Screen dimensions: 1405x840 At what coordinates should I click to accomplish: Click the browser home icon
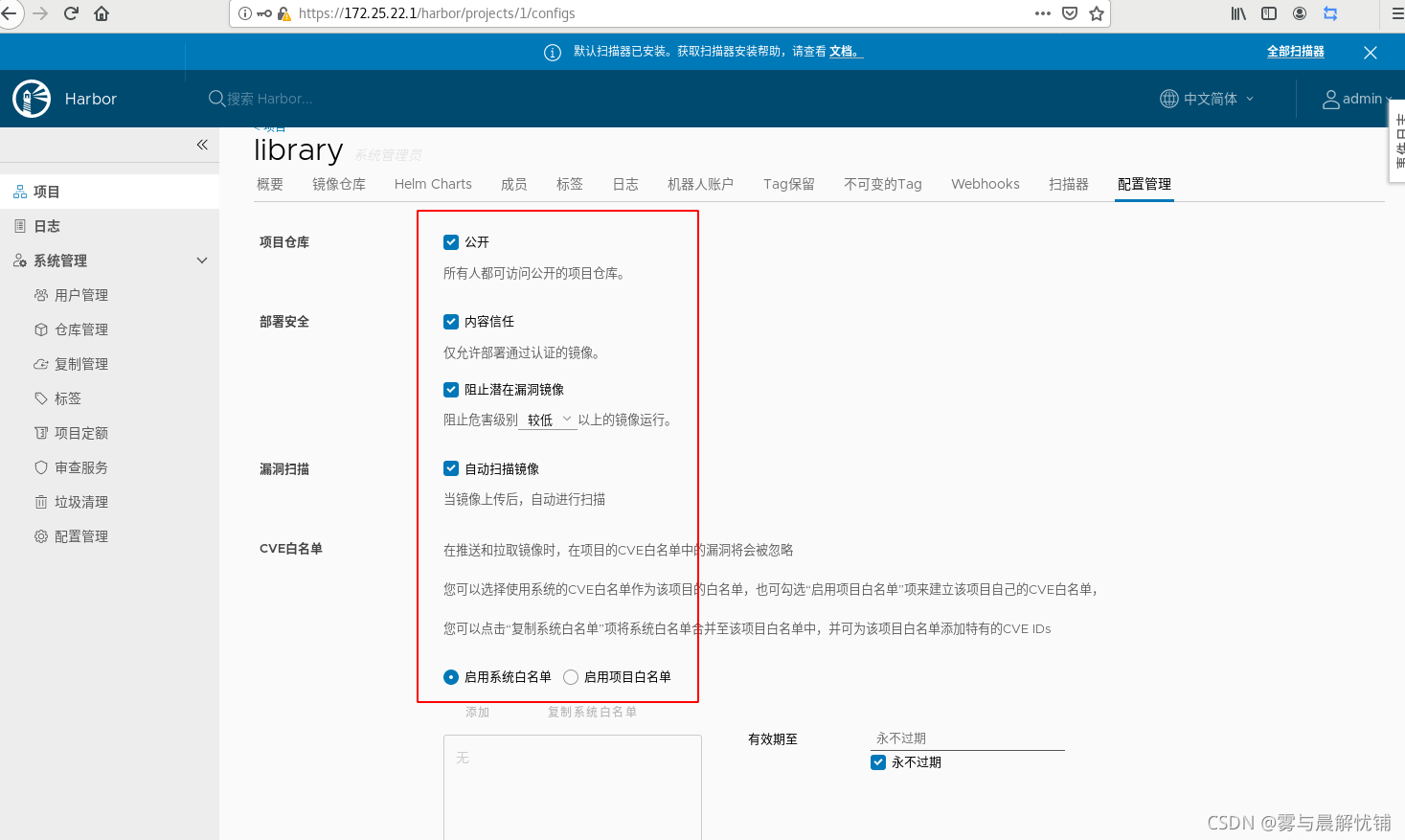(102, 13)
